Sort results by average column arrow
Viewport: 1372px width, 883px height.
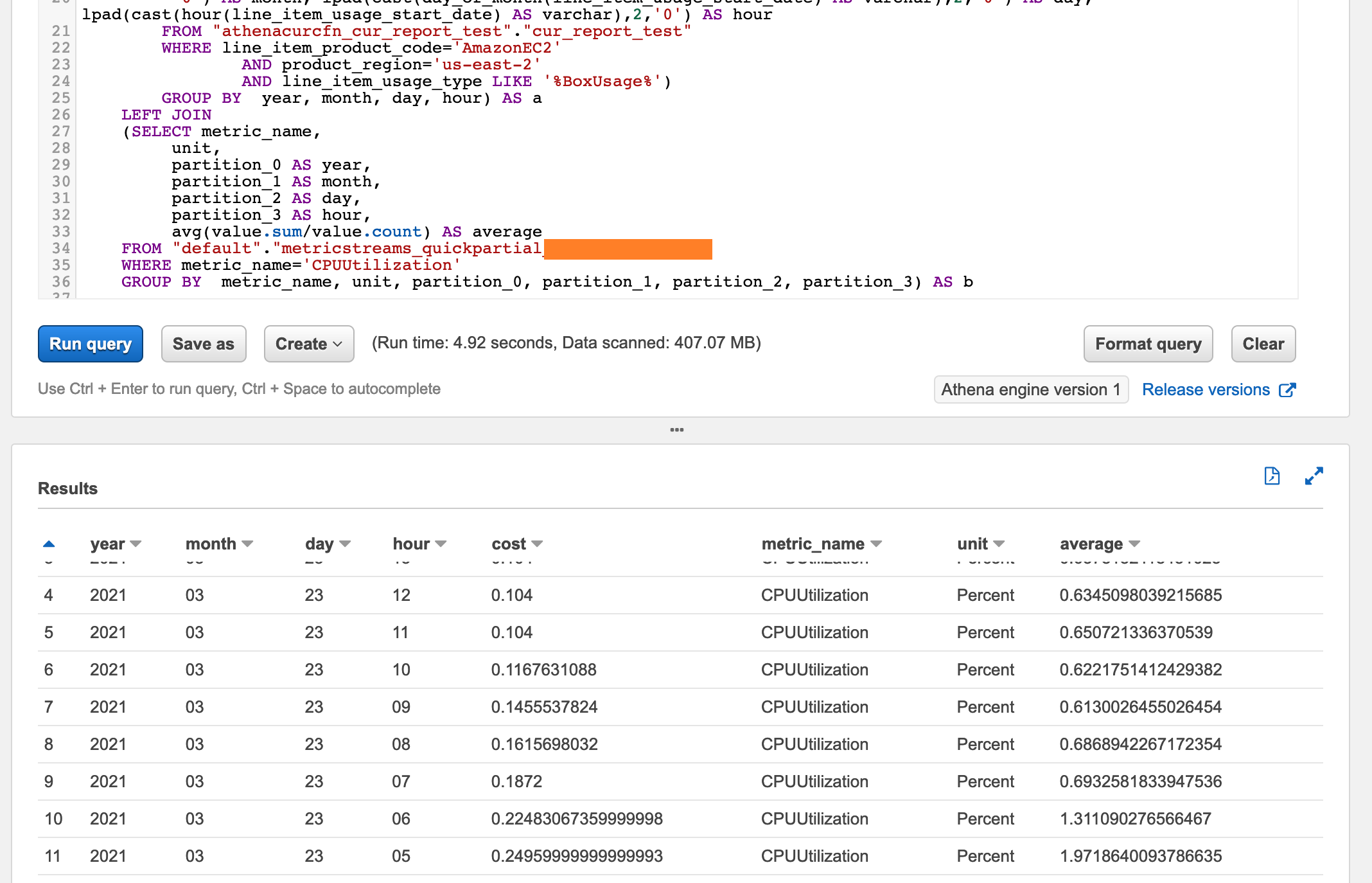[x=1134, y=544]
